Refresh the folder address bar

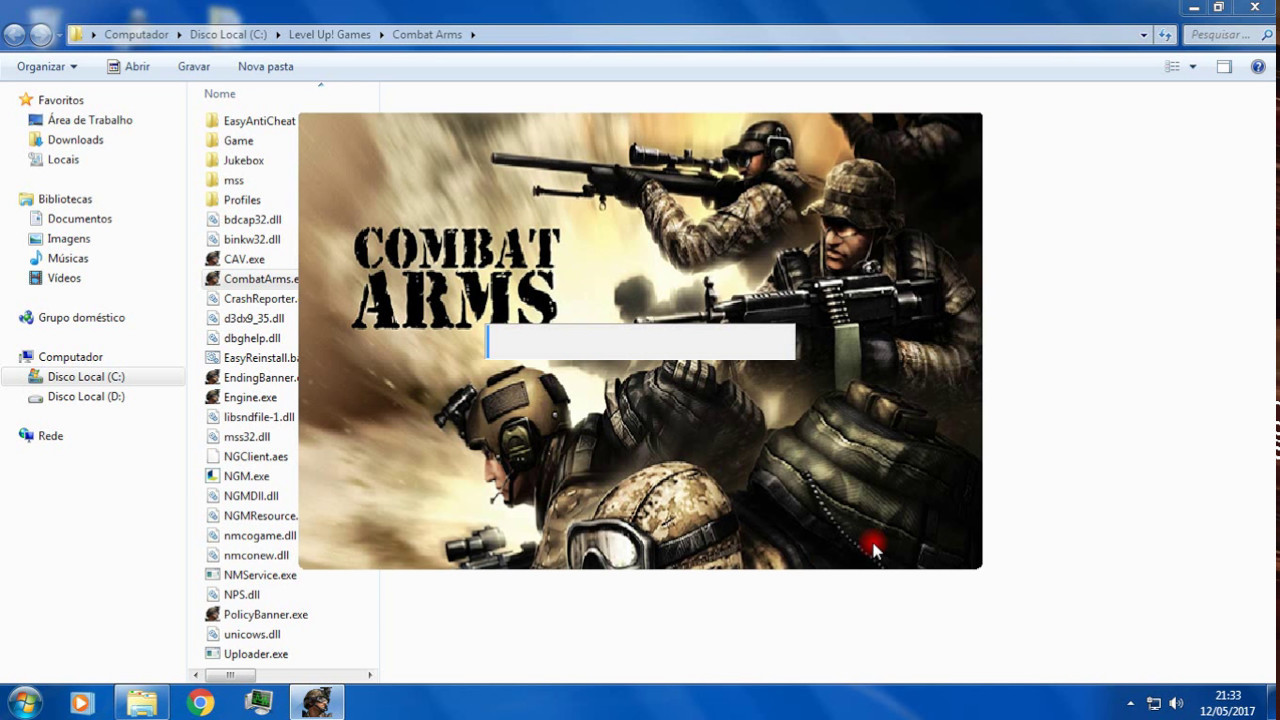coord(1165,35)
